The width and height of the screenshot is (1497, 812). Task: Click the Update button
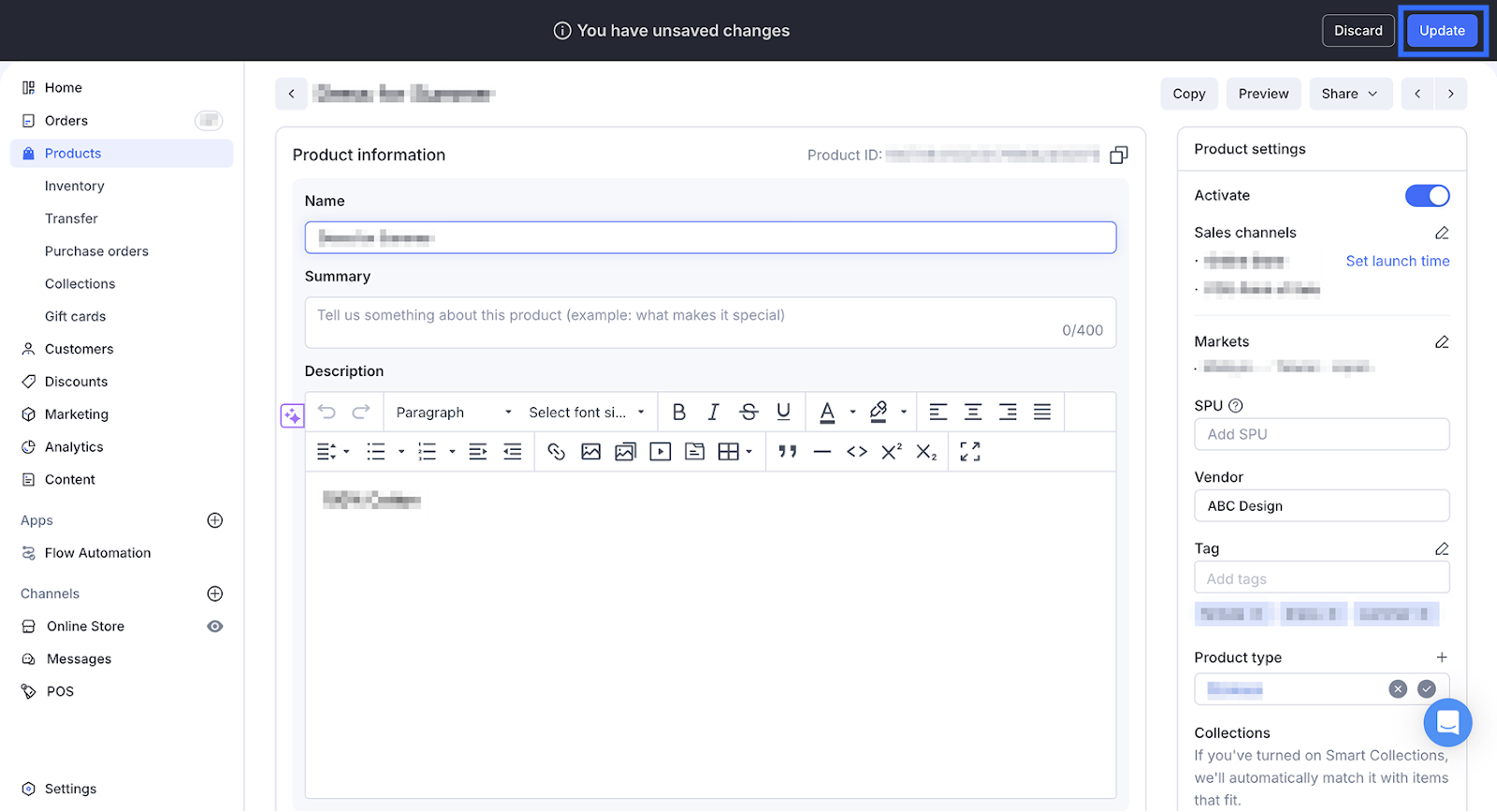(1442, 31)
